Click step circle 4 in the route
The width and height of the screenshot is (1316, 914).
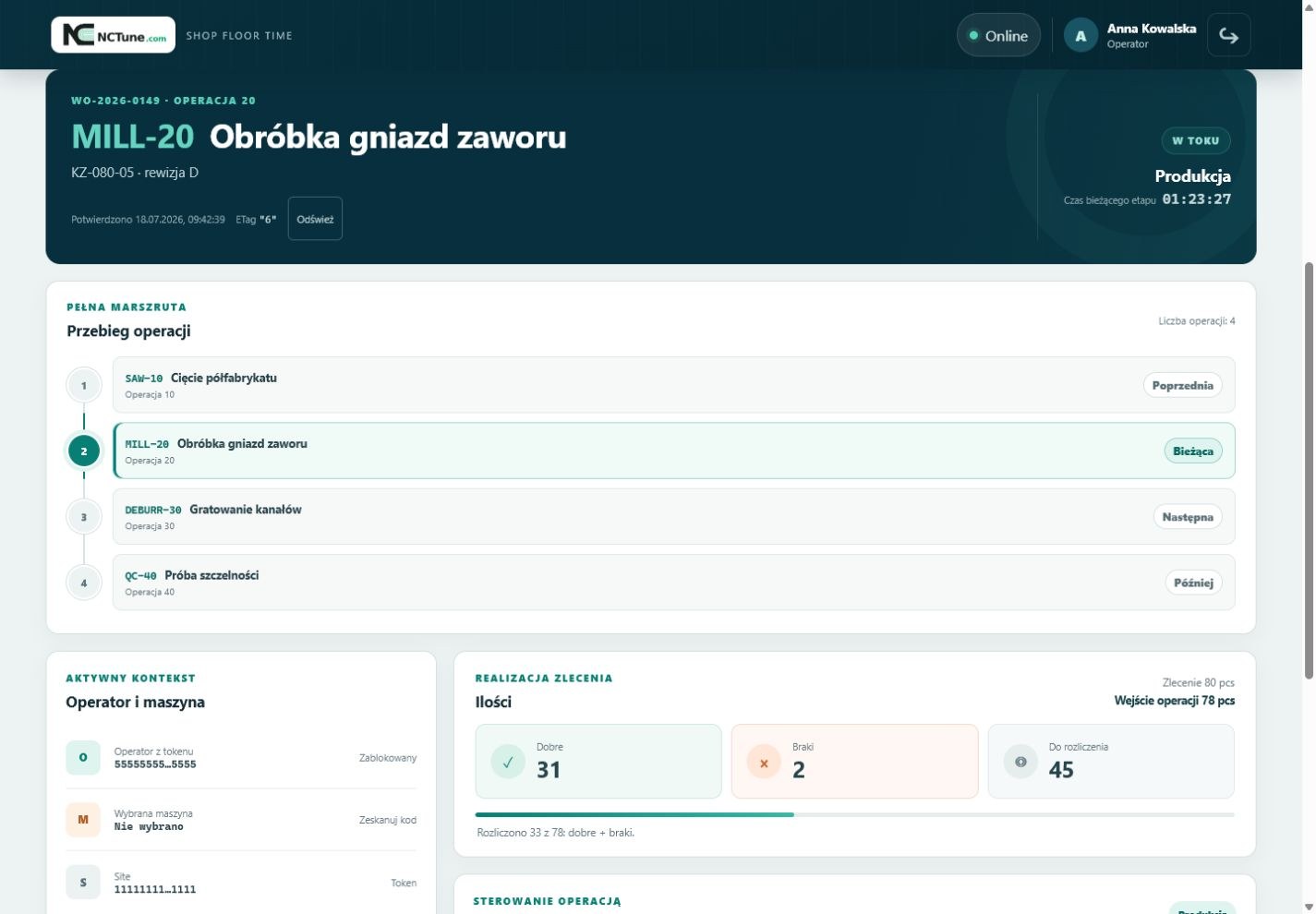84,583
